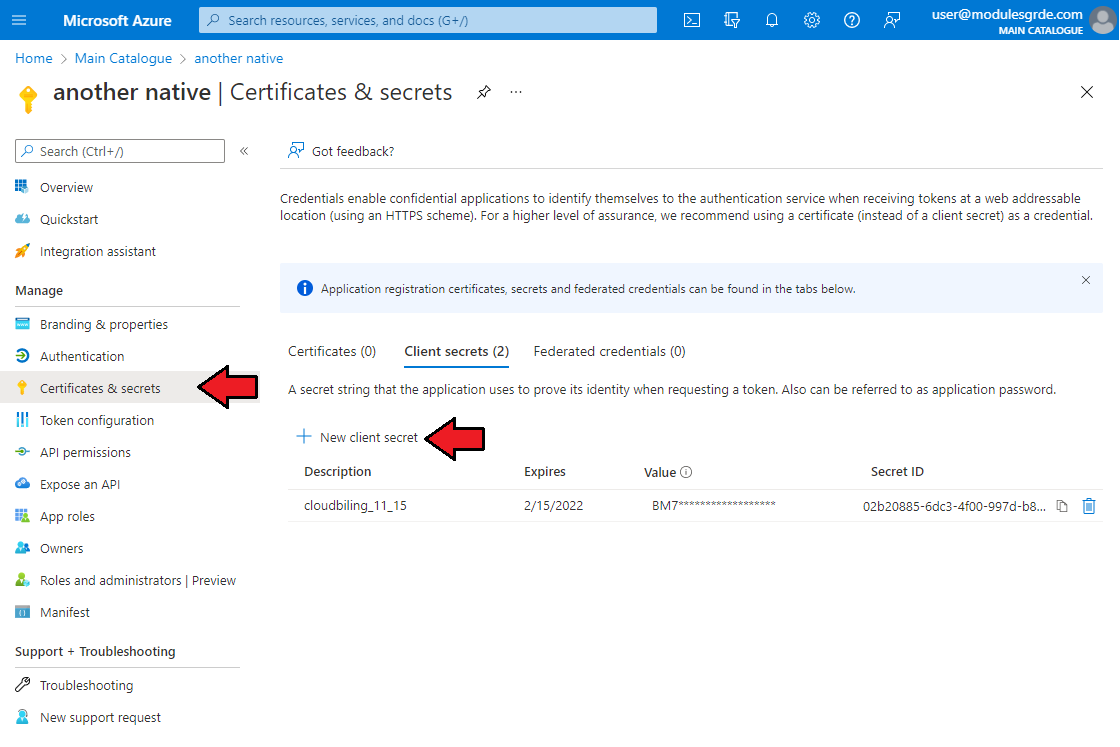The width and height of the screenshot is (1120, 747).
Task: Open Token configuration
Action: click(96, 421)
